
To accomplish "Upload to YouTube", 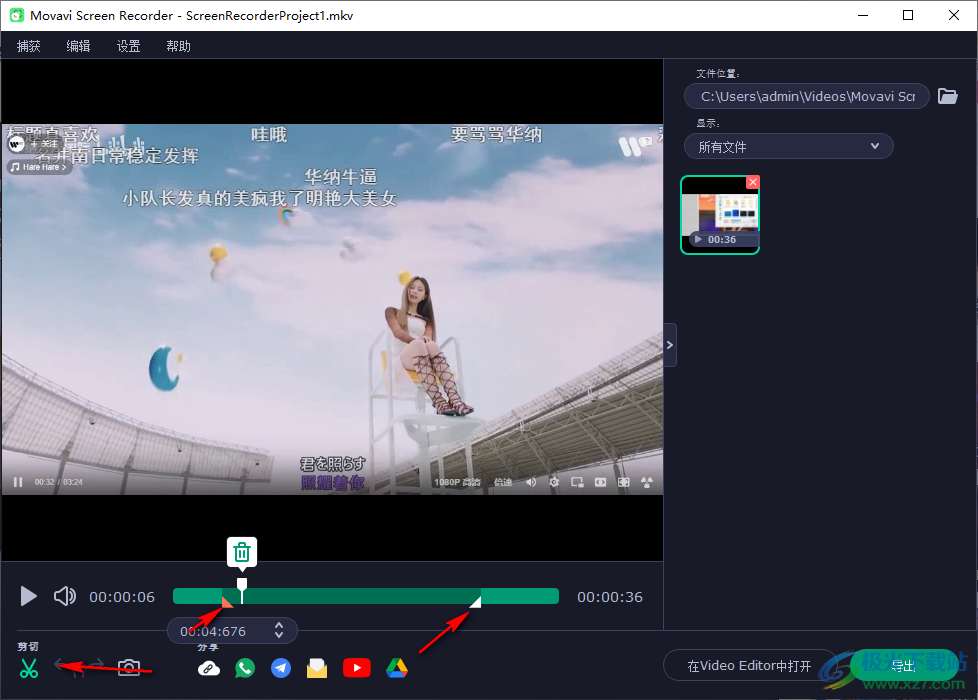I will (x=357, y=668).
